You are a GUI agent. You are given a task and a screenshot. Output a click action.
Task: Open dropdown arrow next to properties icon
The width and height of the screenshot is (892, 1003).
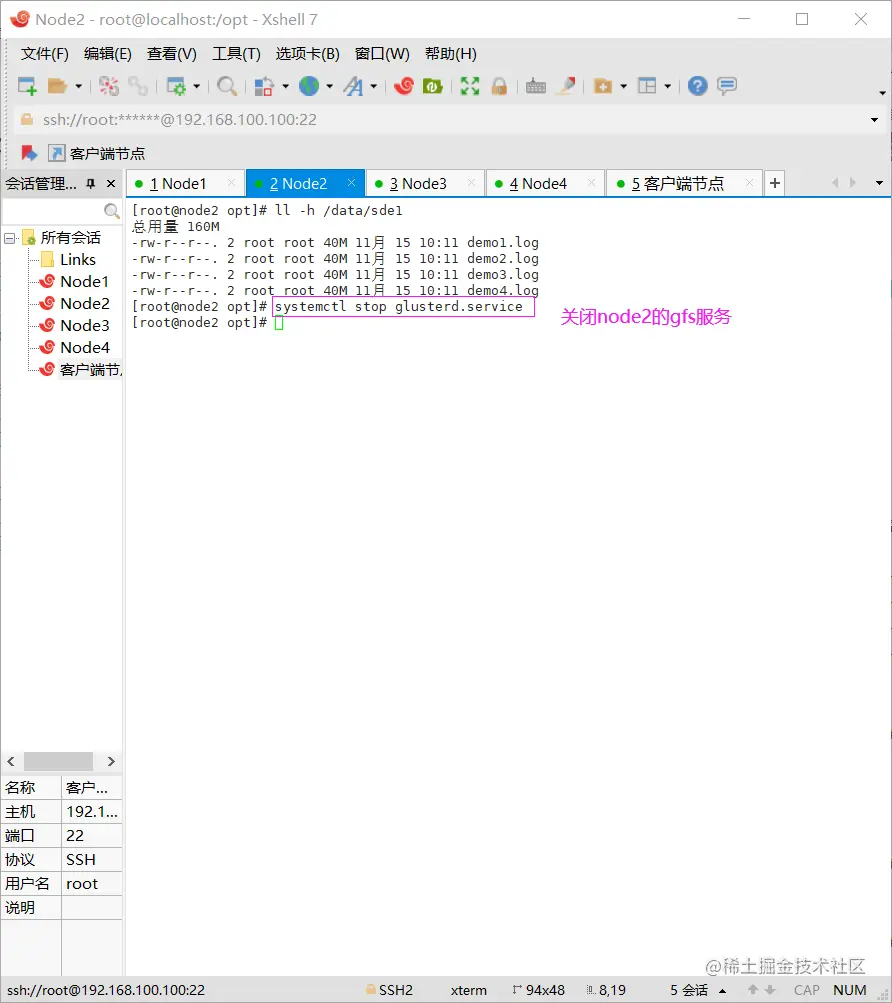click(x=196, y=86)
